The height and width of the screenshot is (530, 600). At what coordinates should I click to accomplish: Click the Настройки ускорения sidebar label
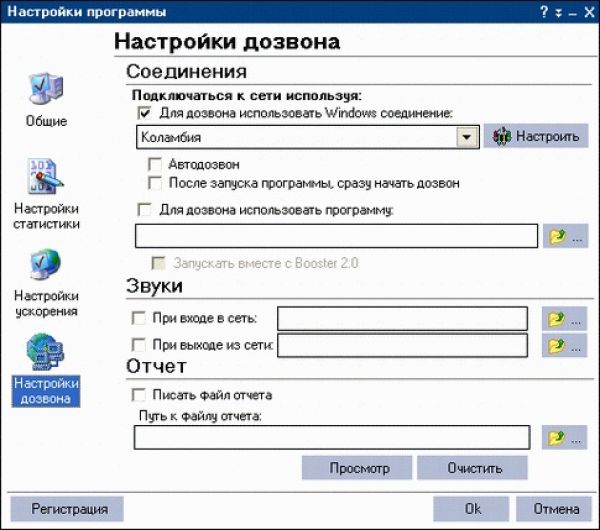click(46, 303)
